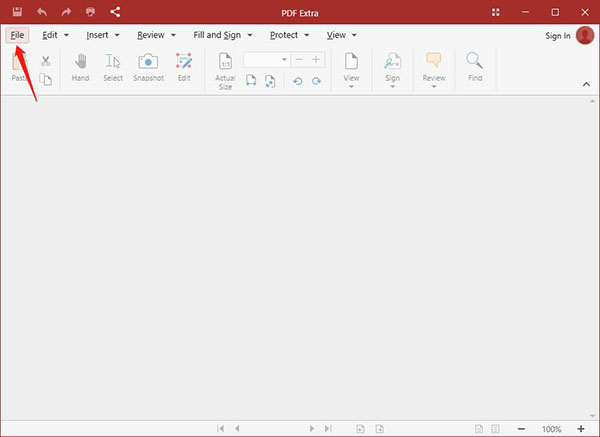Rotate page counterclockwise
The width and height of the screenshot is (600, 437).
298,81
